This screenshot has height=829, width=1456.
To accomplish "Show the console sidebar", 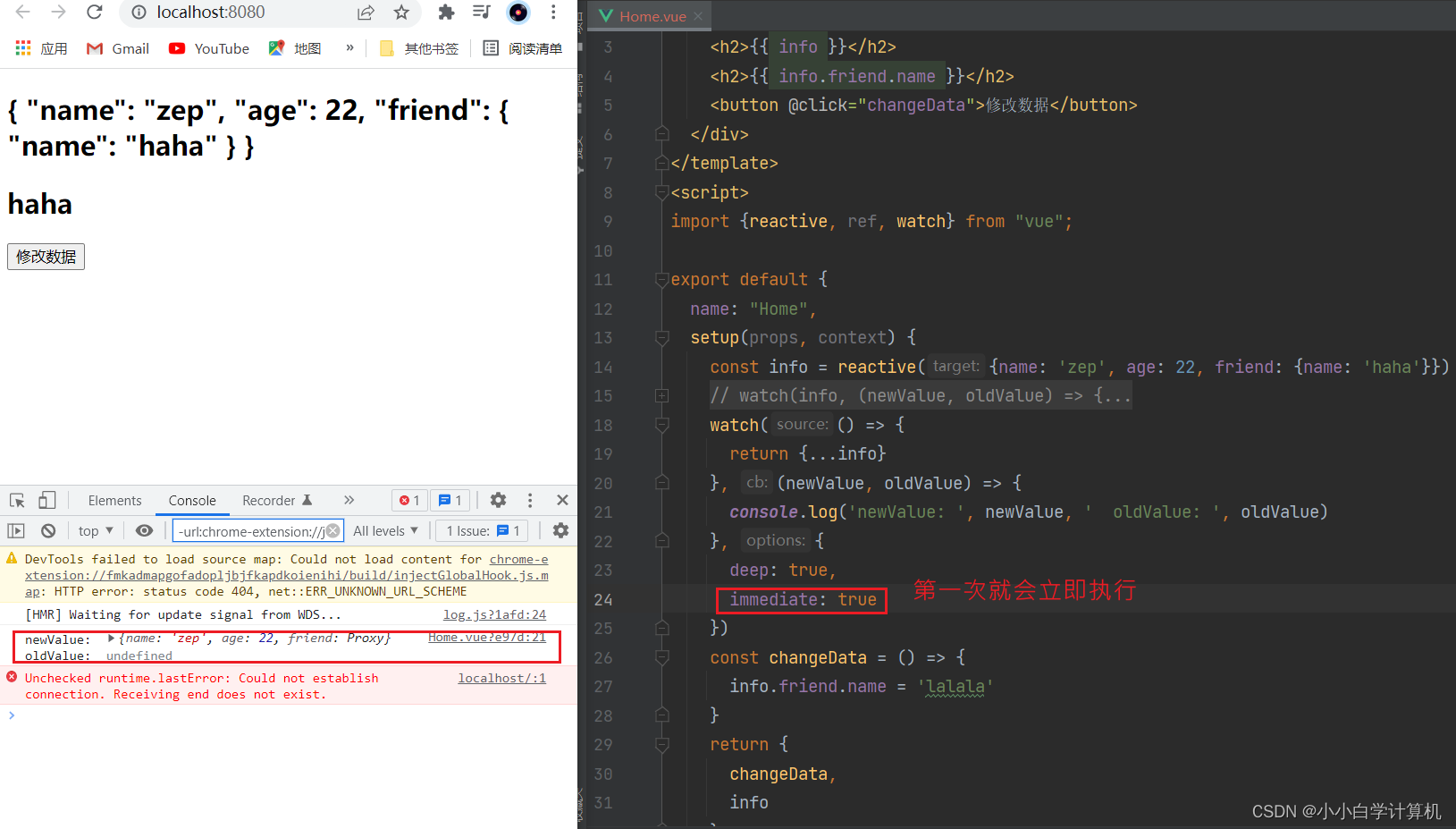I will click(x=16, y=530).
